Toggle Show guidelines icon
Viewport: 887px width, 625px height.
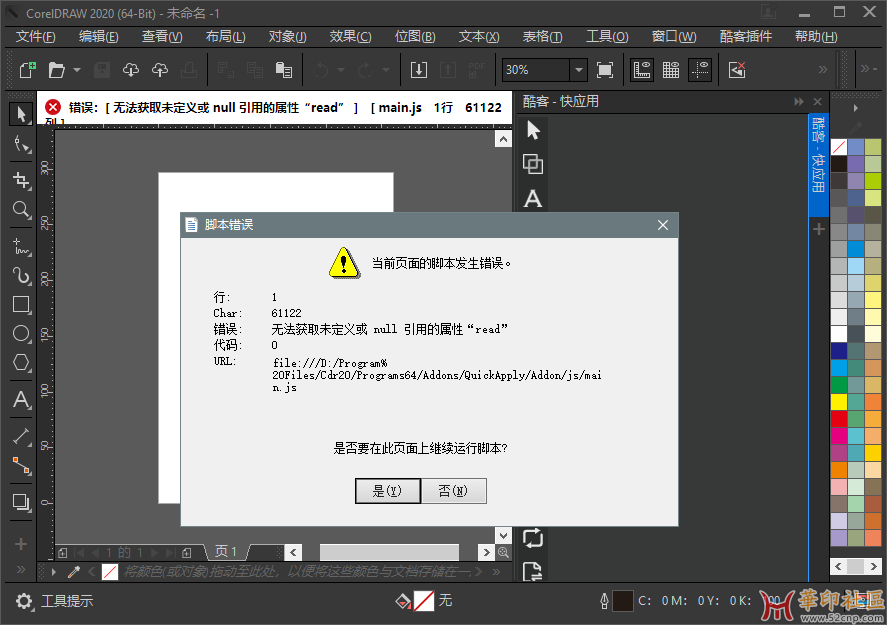[700, 70]
